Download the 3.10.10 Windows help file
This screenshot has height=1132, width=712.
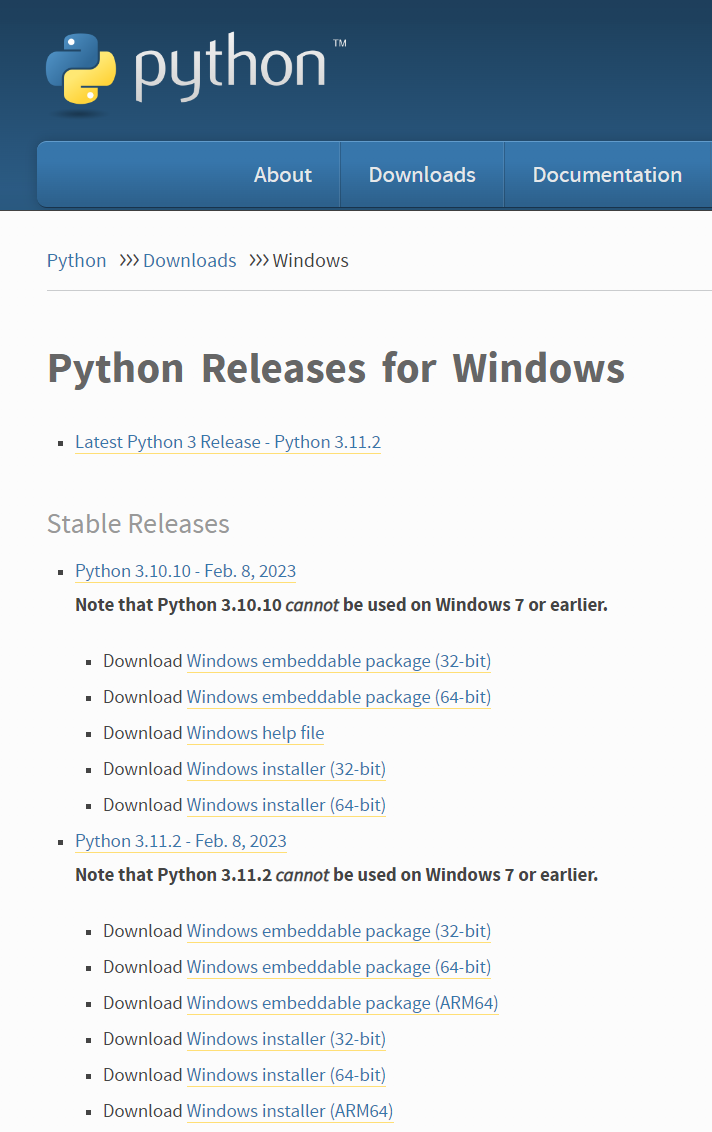point(256,733)
